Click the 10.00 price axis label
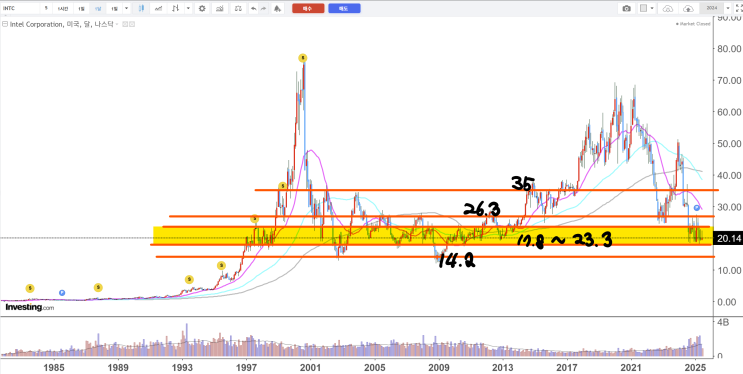Image resolution: width=743 pixels, height=374 pixels. 729,270
